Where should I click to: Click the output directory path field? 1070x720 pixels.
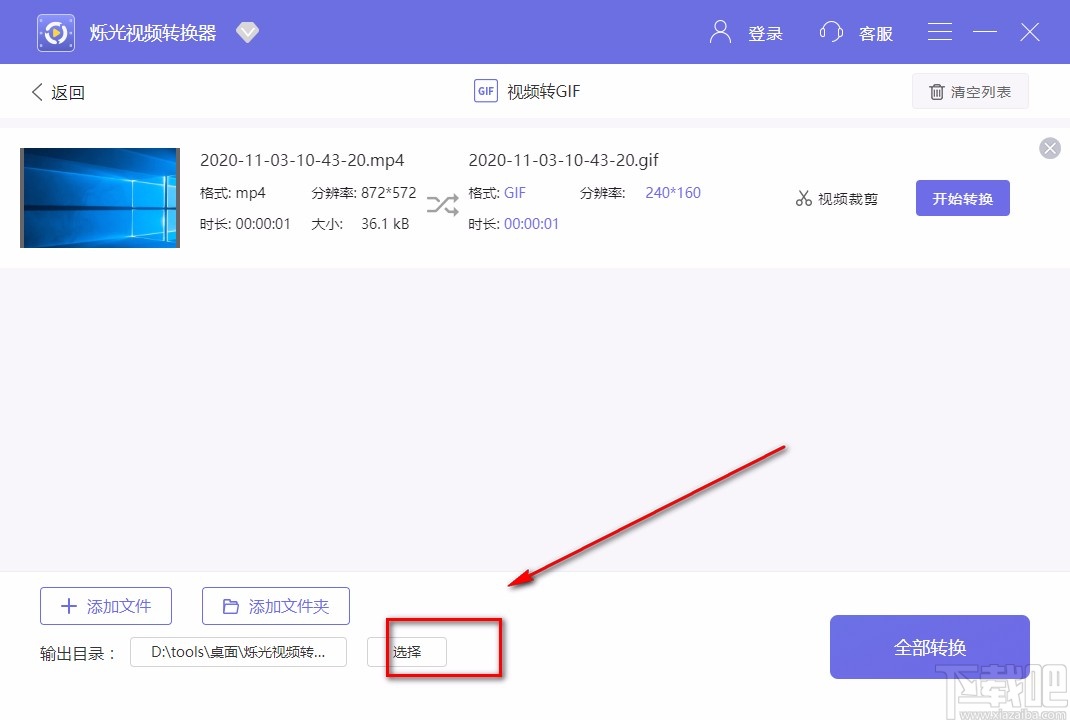tap(238, 651)
